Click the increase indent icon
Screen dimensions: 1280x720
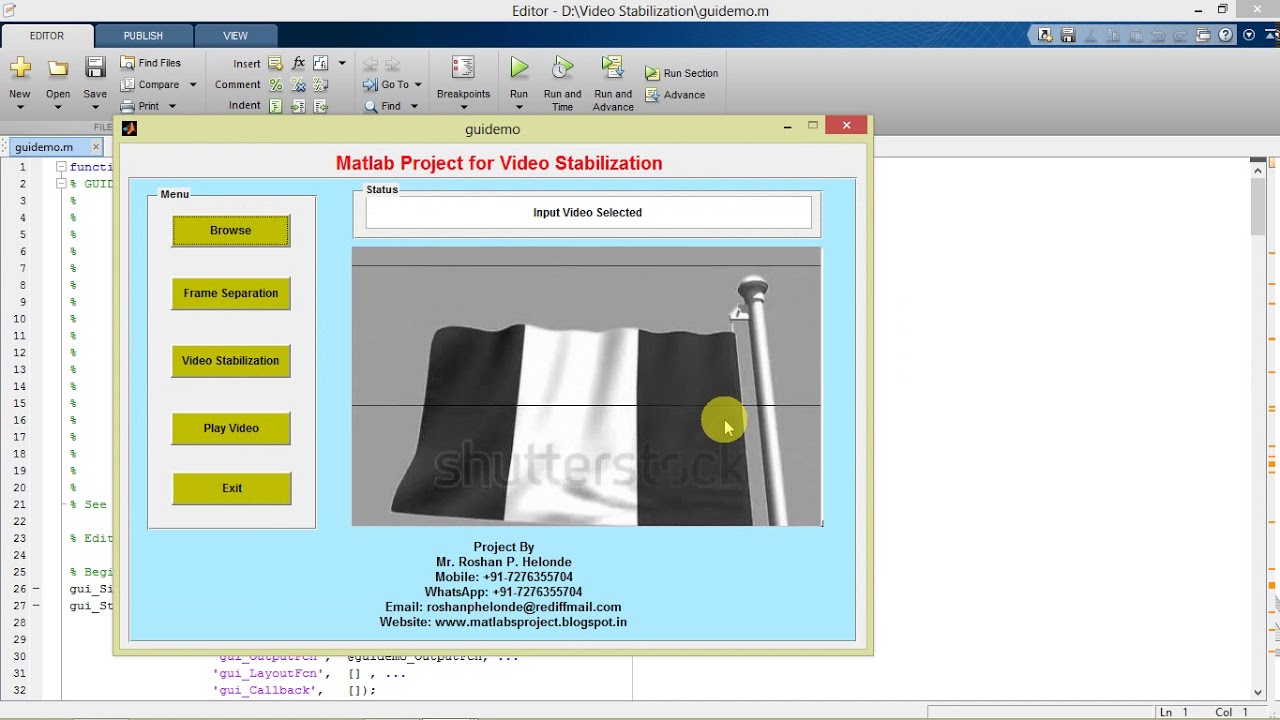tap(298, 106)
